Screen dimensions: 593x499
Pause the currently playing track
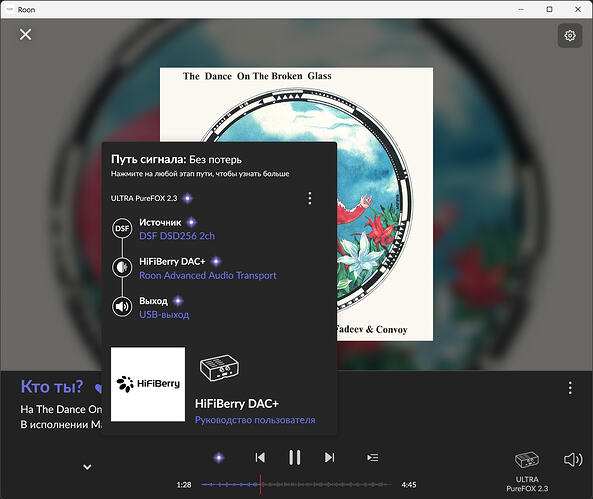point(295,457)
